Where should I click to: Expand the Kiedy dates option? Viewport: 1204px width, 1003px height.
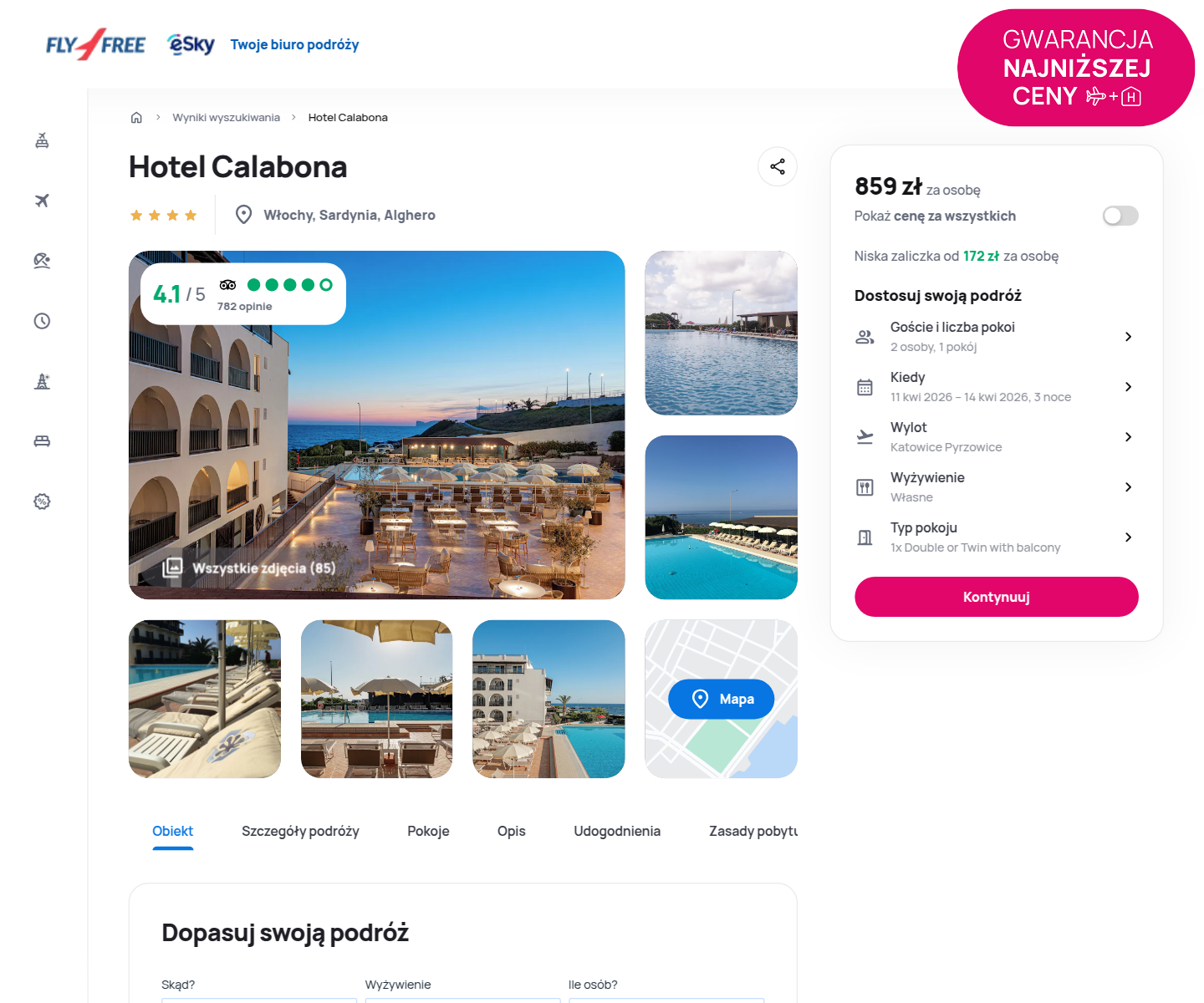coord(996,387)
